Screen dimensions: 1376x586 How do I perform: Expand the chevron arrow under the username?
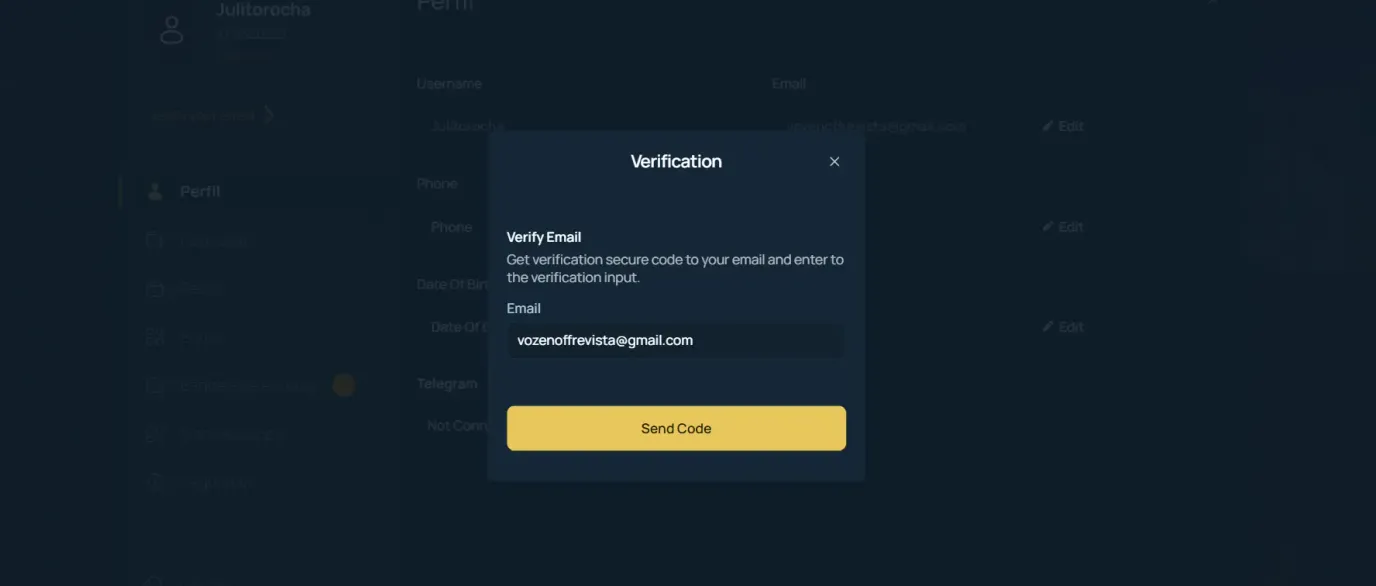coord(269,115)
